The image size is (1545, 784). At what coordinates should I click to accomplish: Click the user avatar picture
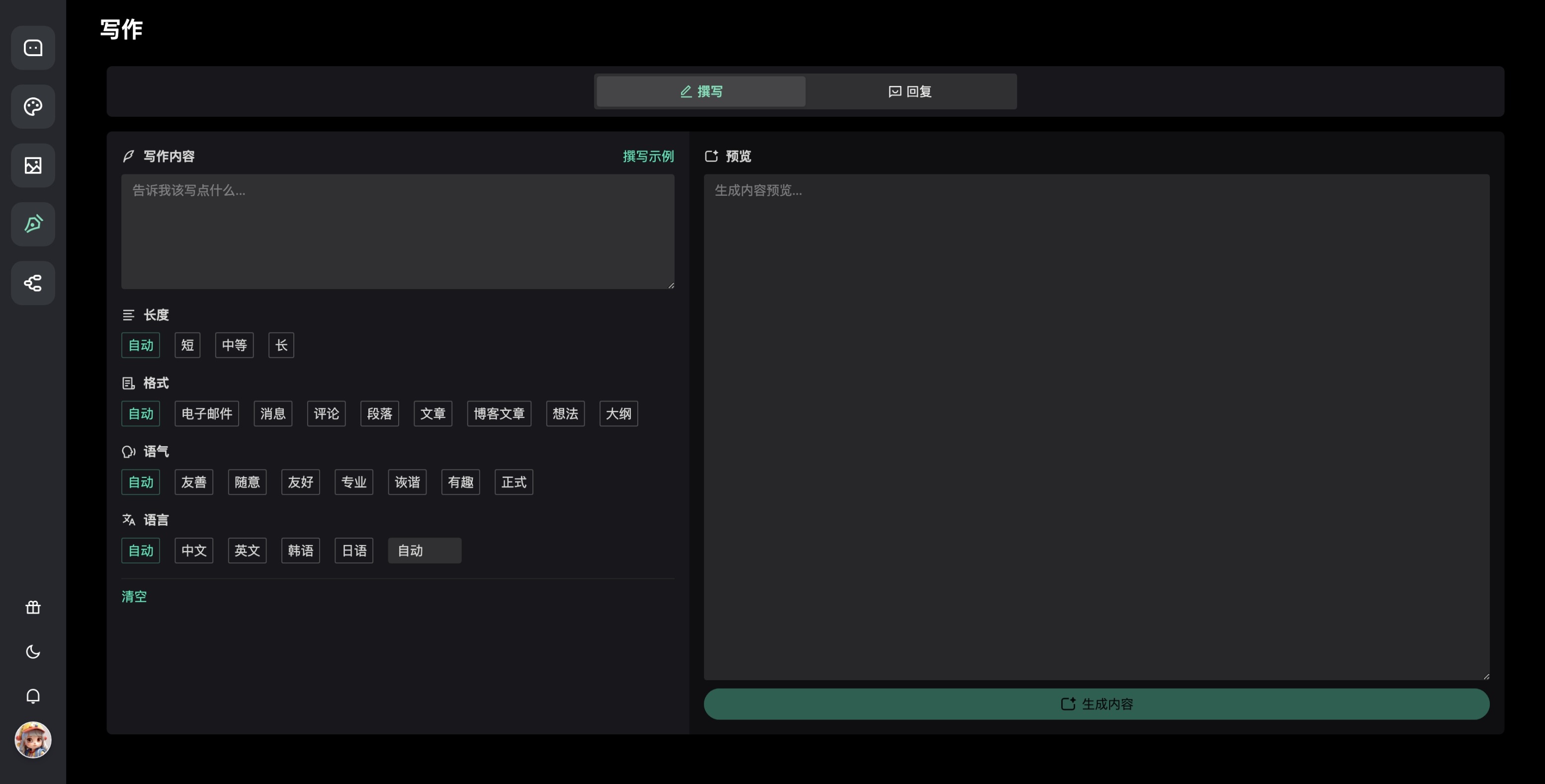33,740
